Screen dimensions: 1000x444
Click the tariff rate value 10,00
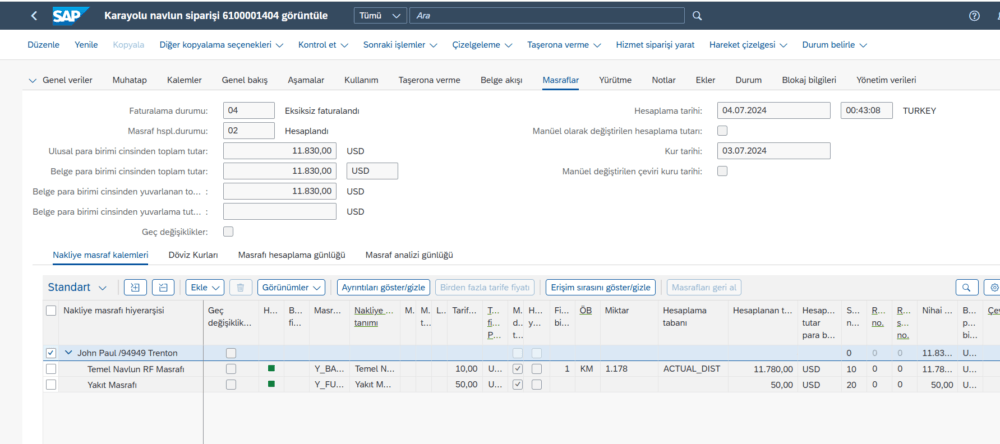click(x=466, y=369)
